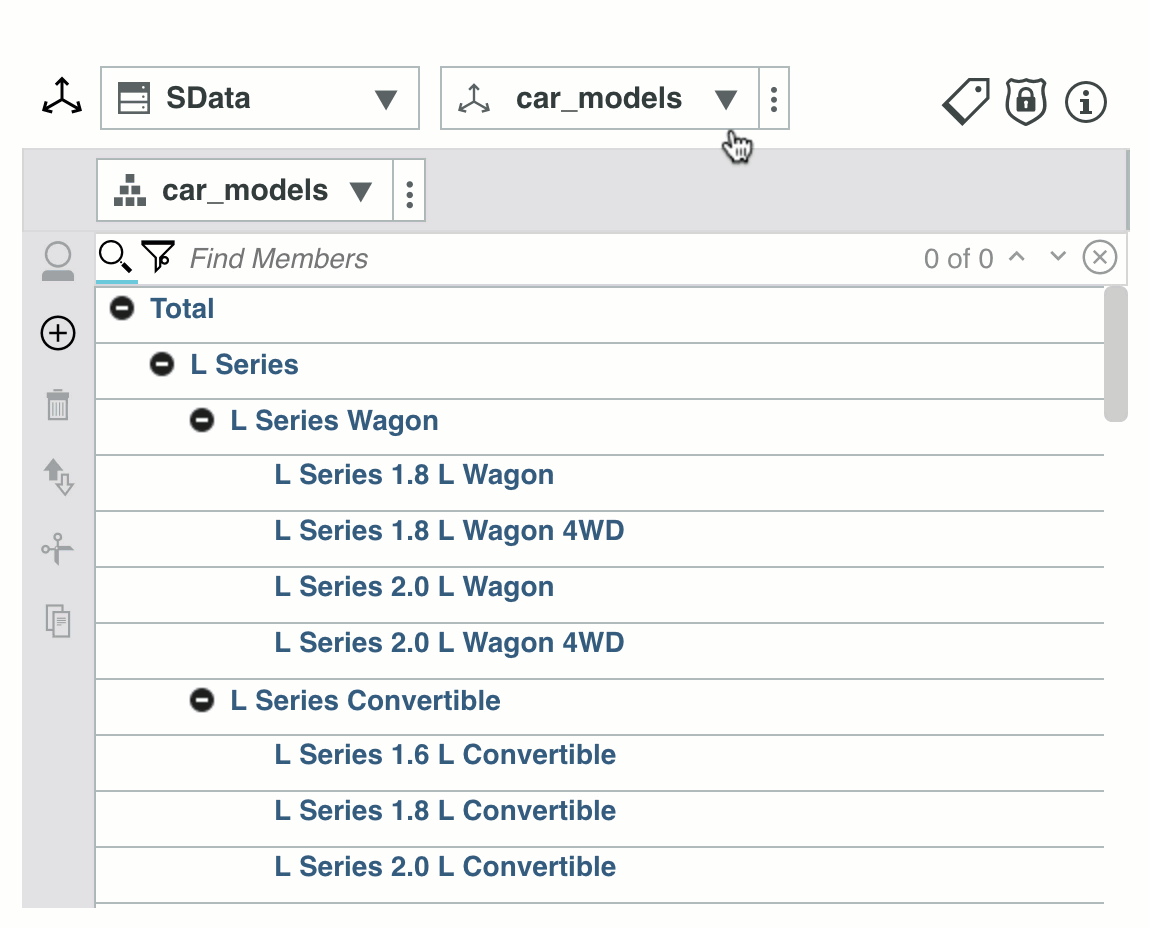The image size is (1150, 928).
Task: Click the move up/down arrows icon
Action: (58, 477)
